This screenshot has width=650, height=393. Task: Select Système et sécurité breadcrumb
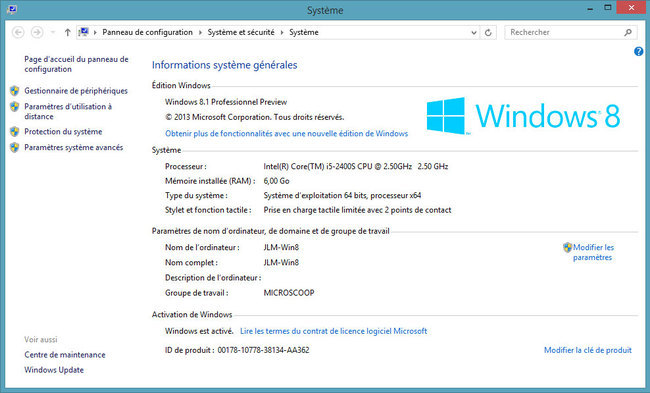point(241,32)
